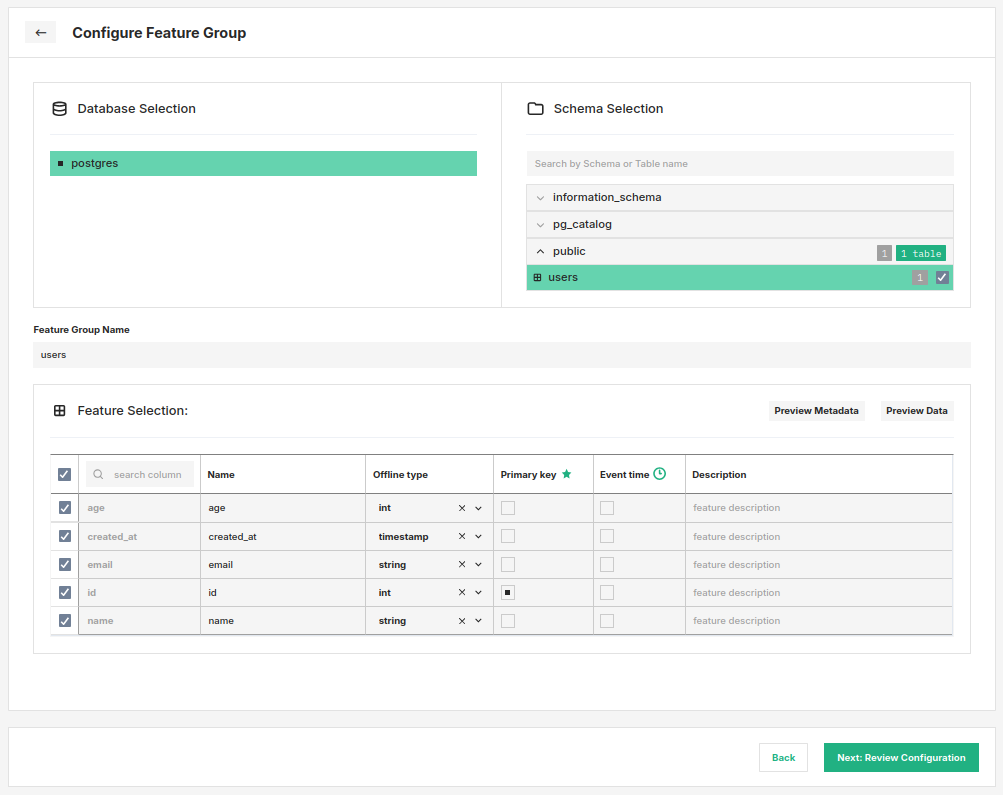Collapse the public schema

[540, 251]
